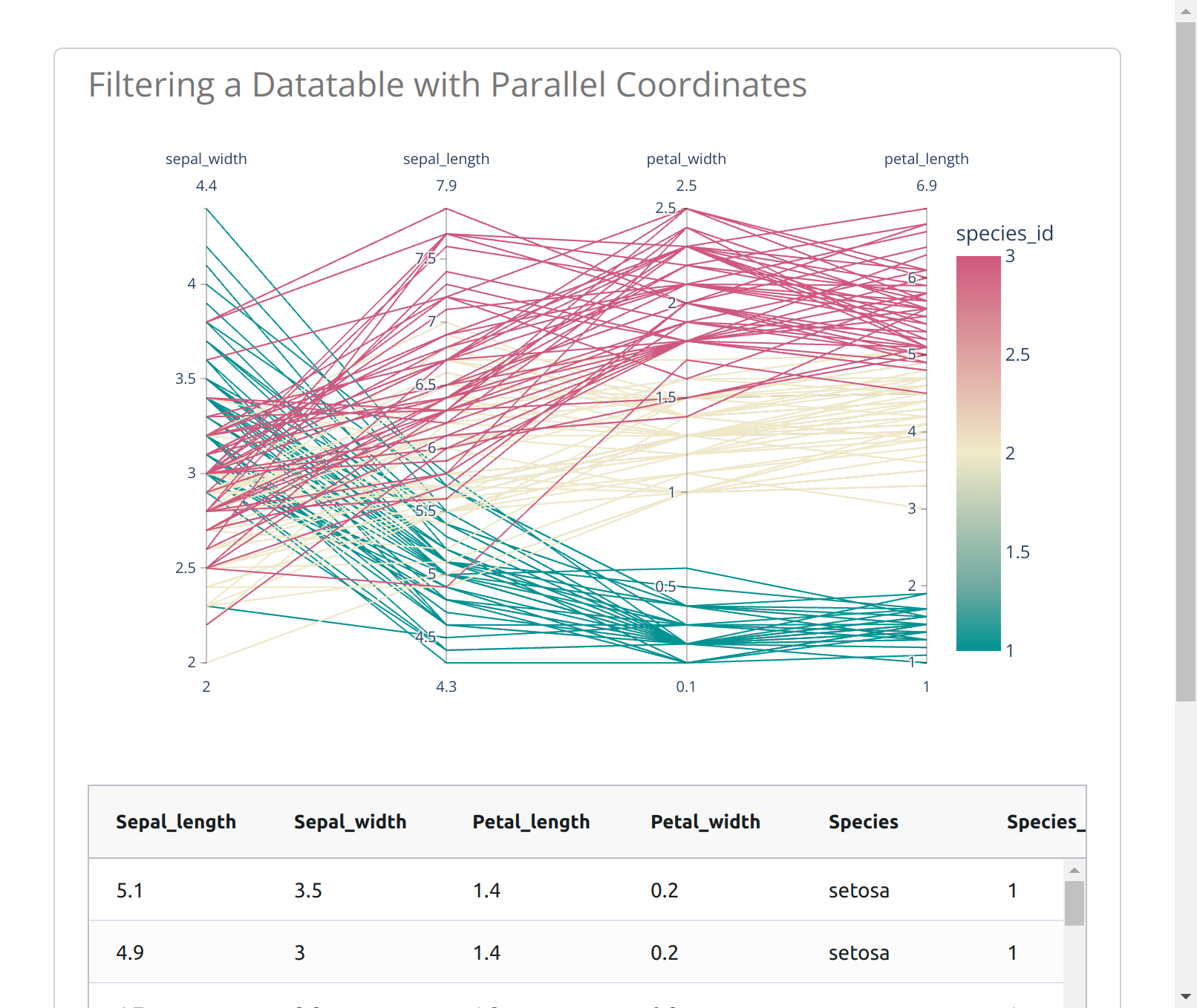Click the Sepal_length column header
The width and height of the screenshot is (1197, 1008).
[176, 822]
